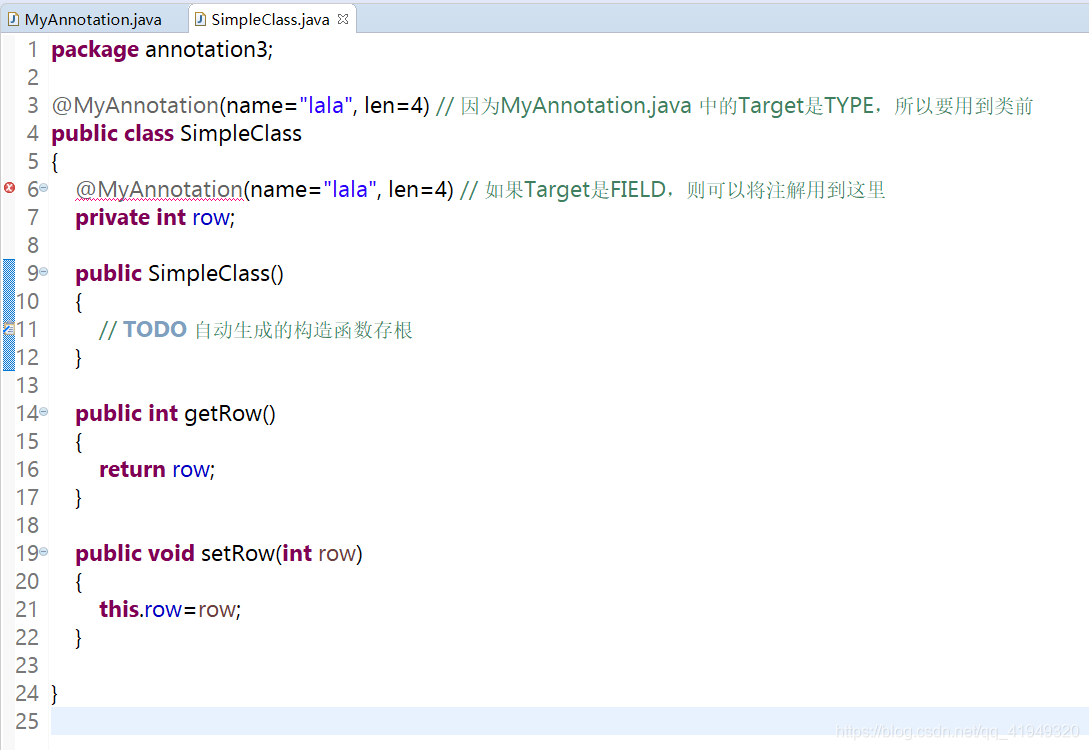The height and width of the screenshot is (750, 1089).
Task: Click 'this' on line 21
Action: click(119, 609)
